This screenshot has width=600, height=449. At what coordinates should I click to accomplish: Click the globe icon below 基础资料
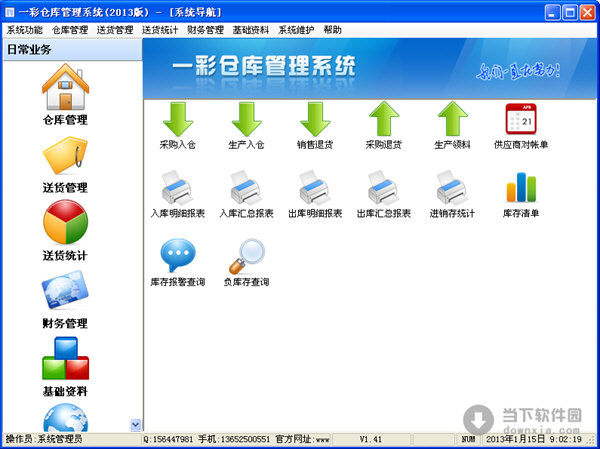[65, 418]
